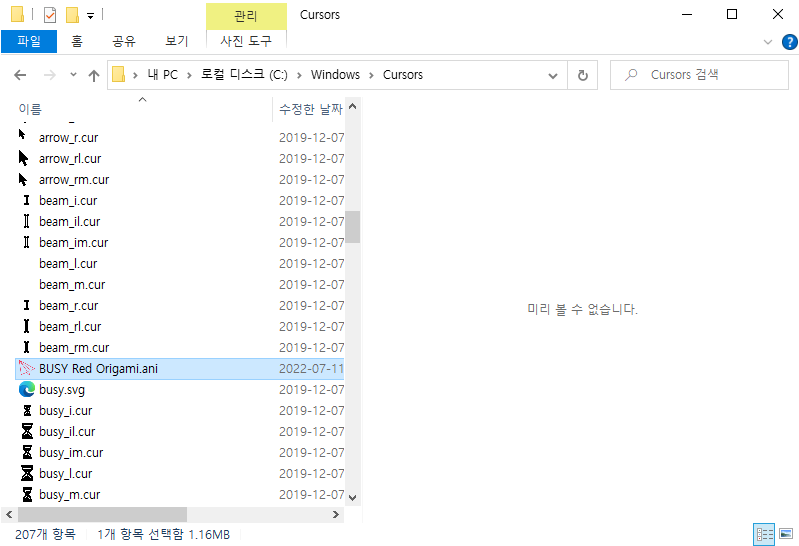
Task: Go back with the back arrow
Action: [20, 75]
